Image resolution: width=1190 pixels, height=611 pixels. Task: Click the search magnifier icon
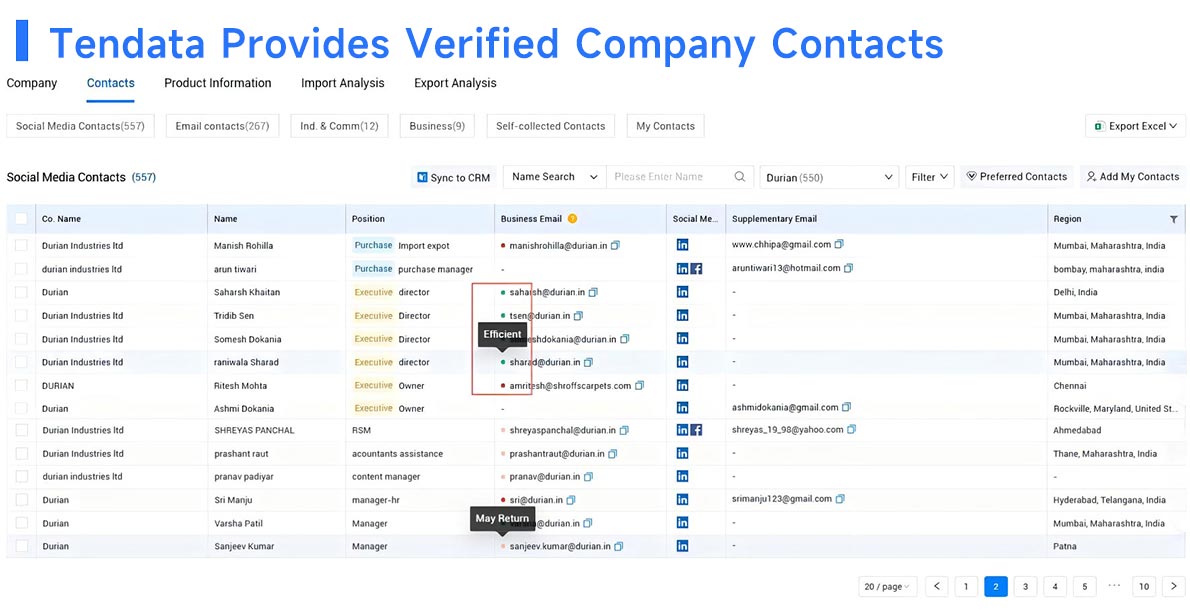point(740,177)
